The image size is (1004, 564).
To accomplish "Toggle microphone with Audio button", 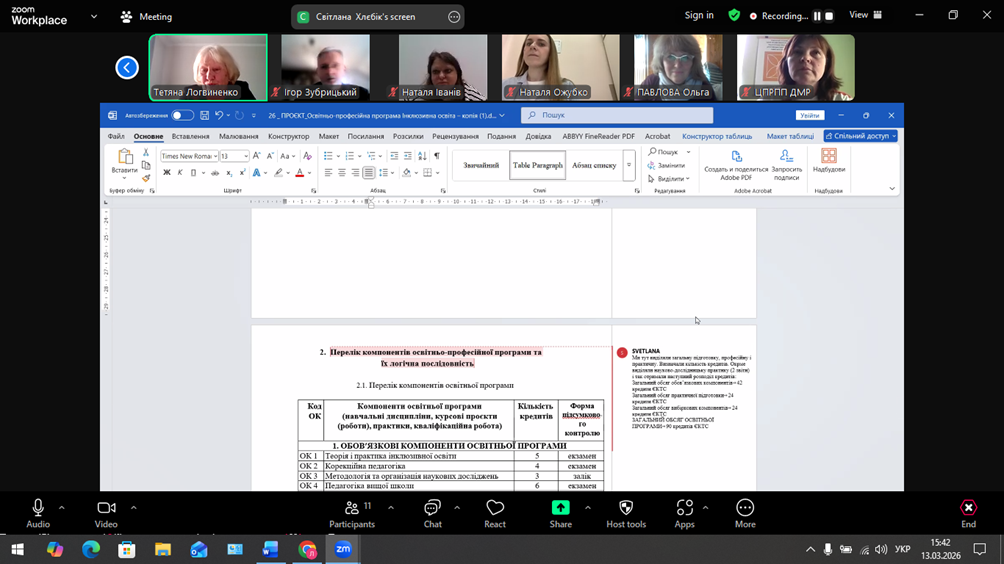I will tap(38, 513).
